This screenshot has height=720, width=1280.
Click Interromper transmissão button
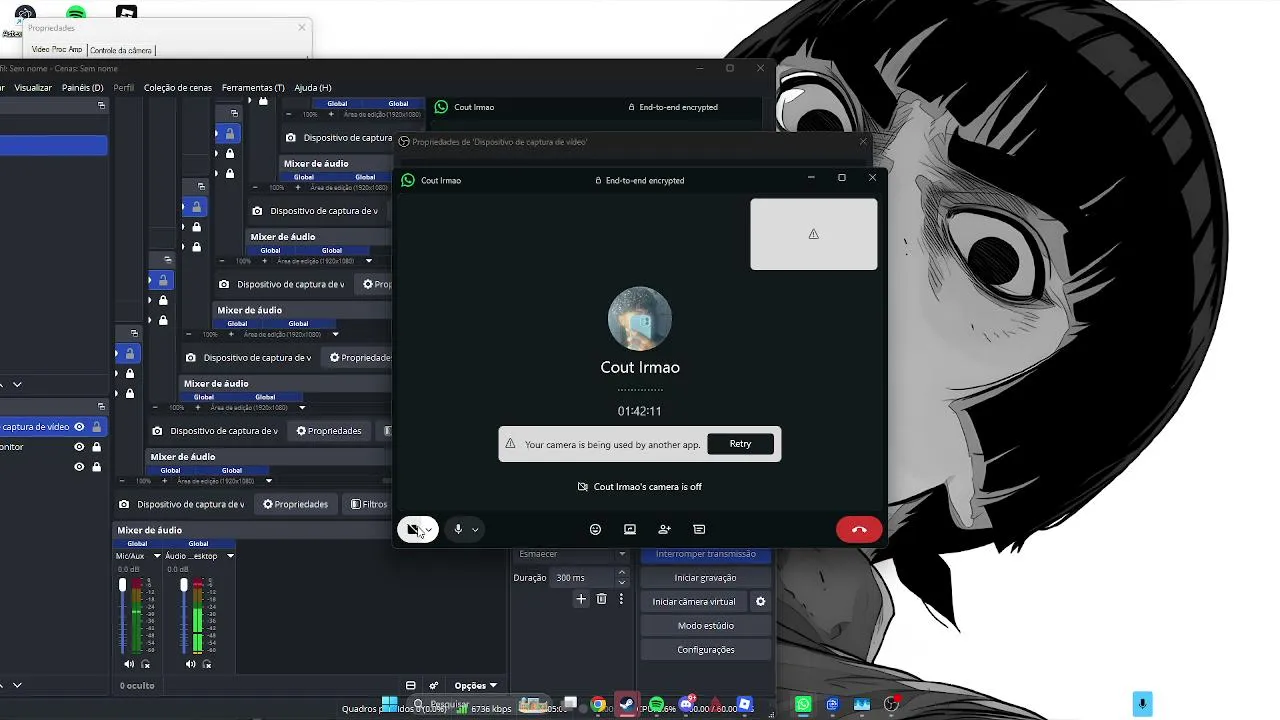click(x=706, y=554)
